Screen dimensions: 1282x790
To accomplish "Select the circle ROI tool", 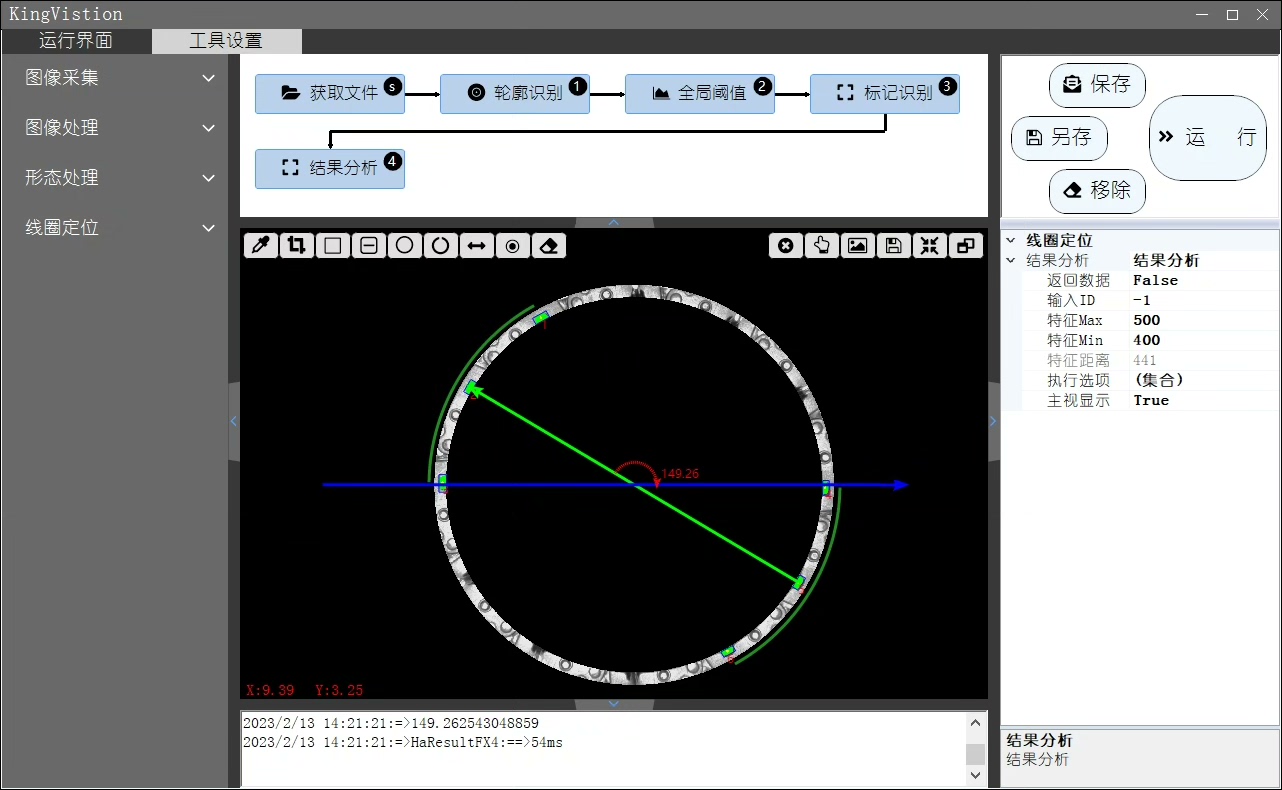I will (405, 245).
